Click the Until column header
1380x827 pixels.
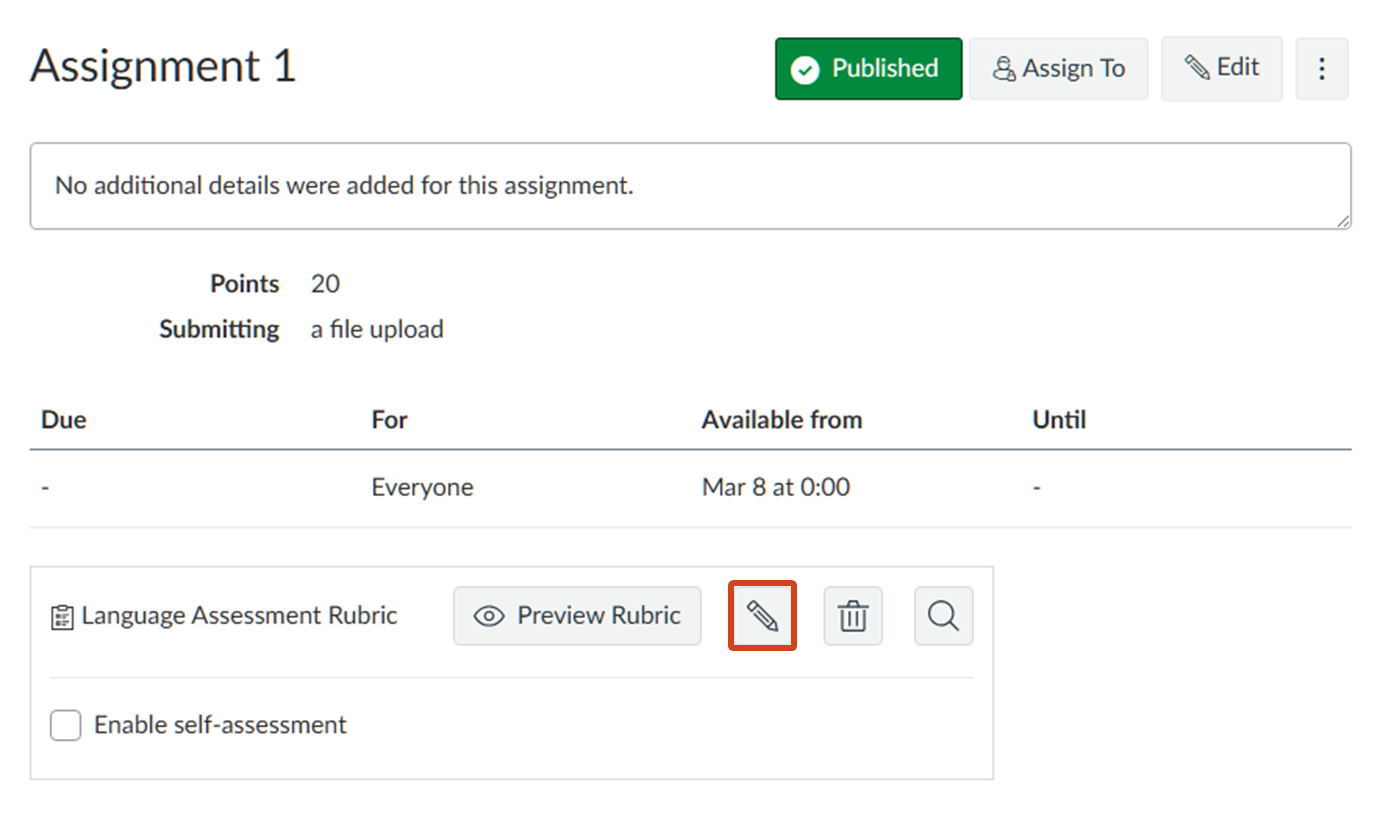click(1059, 419)
